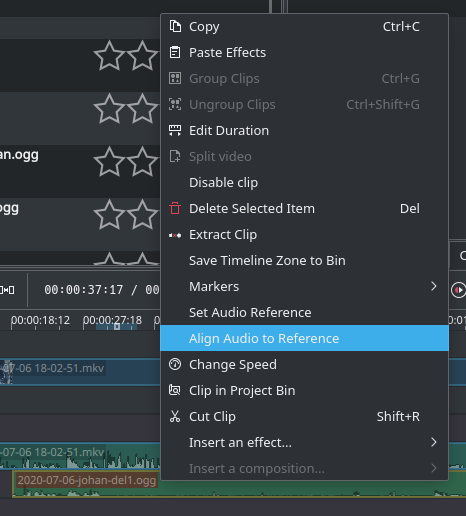The width and height of the screenshot is (466, 516).
Task: Click the red Delete Selected Item trash icon
Action: pos(175,208)
